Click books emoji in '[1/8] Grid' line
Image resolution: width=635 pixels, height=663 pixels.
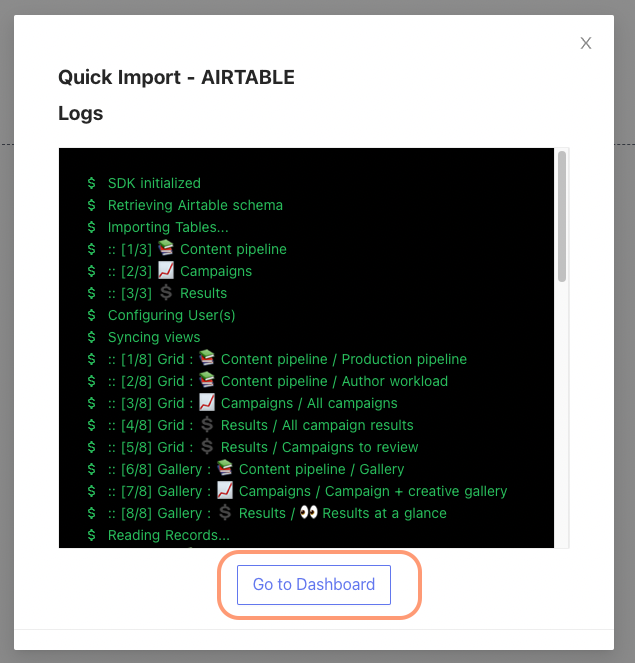(x=207, y=358)
